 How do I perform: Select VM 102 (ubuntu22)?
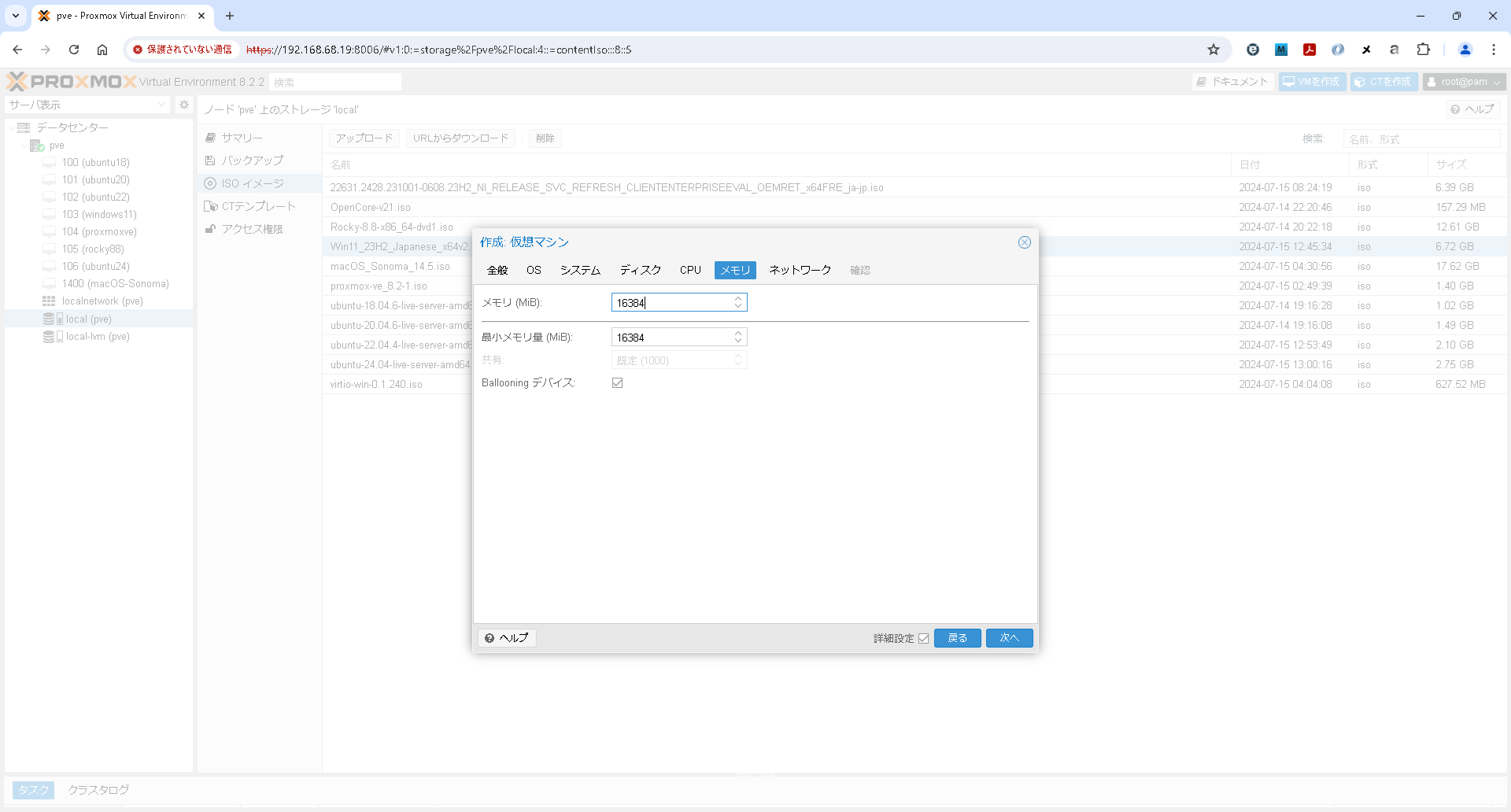(95, 197)
